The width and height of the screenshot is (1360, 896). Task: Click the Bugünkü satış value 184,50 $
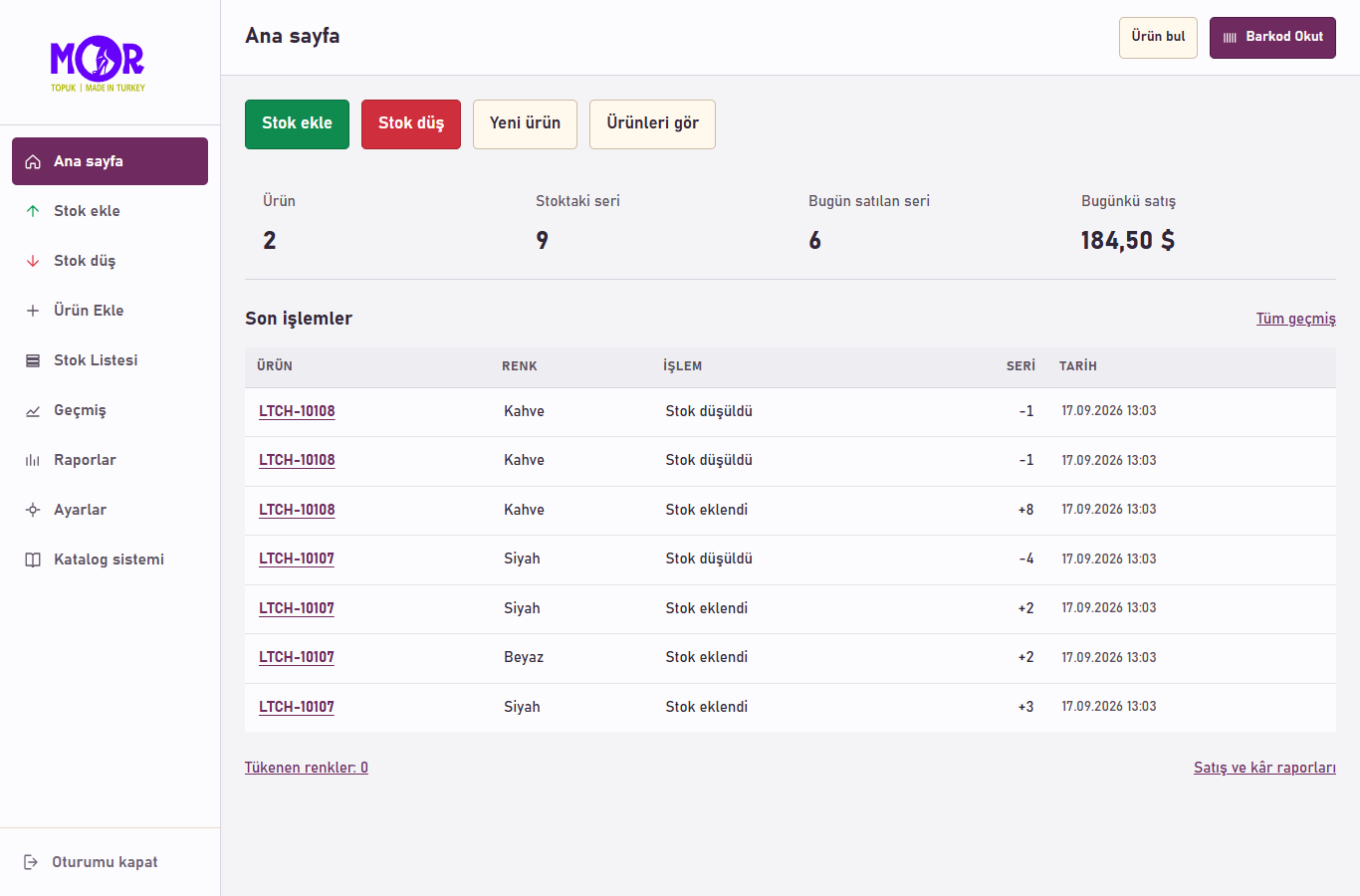[x=1128, y=240]
